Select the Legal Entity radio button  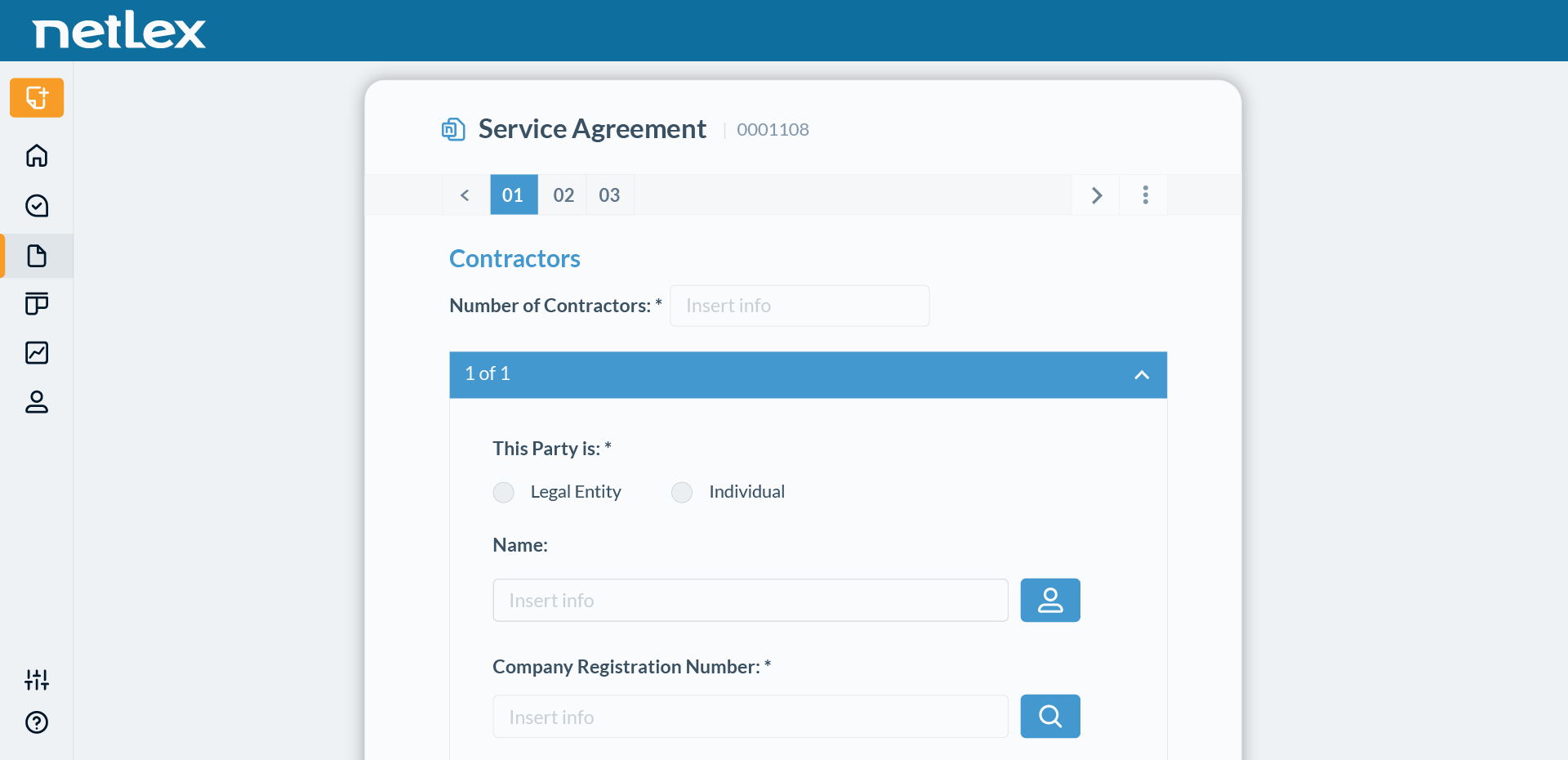503,492
